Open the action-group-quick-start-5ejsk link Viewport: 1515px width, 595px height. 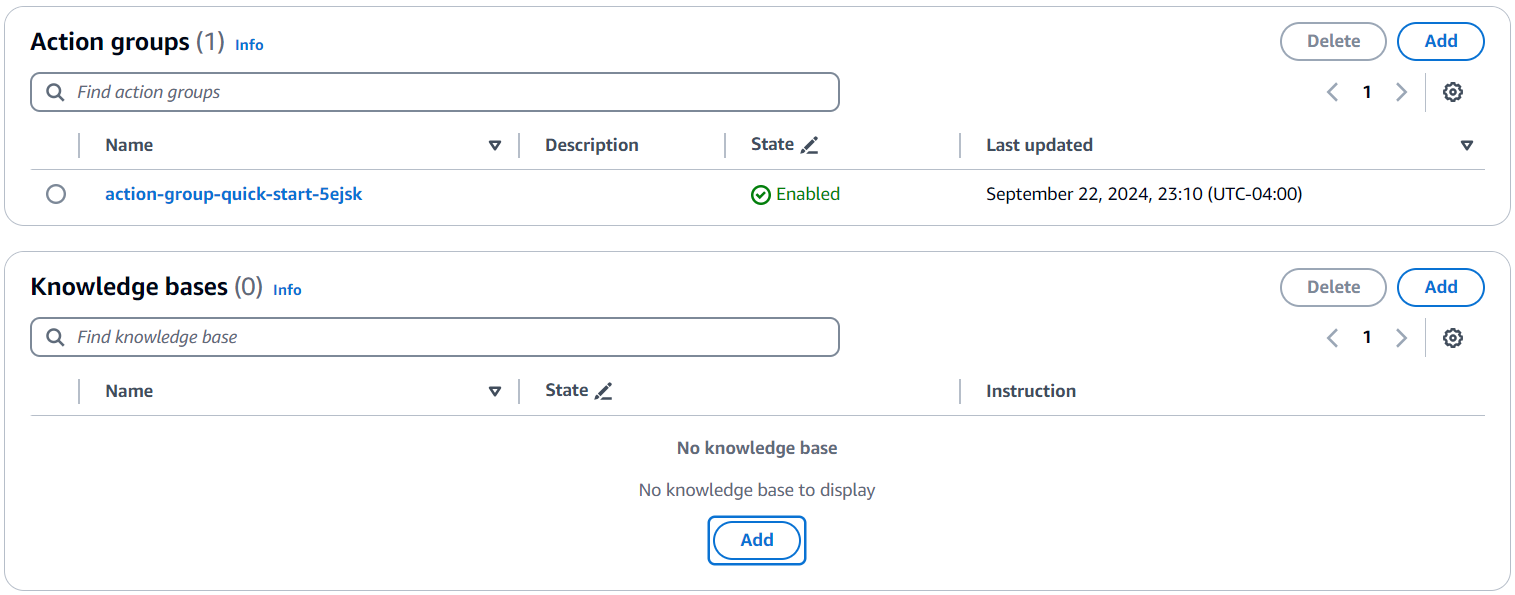click(x=233, y=194)
